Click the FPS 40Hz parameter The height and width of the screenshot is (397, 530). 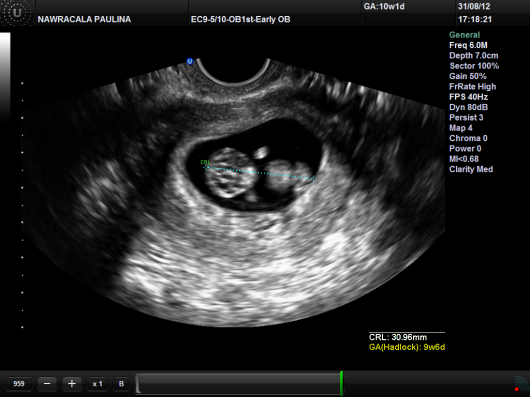pos(468,97)
